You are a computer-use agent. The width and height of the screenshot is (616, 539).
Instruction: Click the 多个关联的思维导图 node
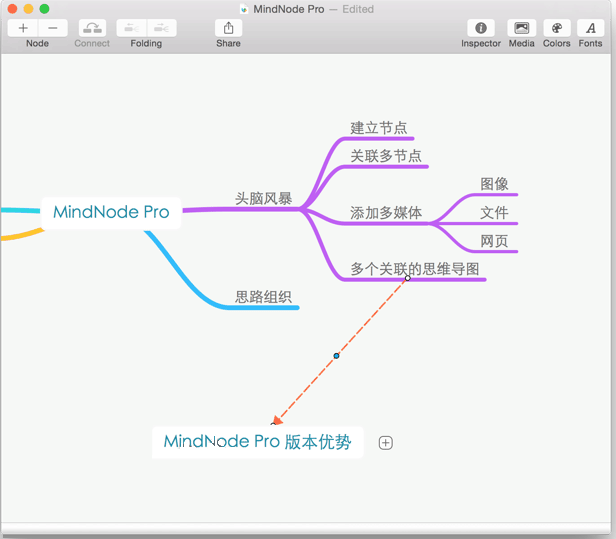(x=415, y=269)
